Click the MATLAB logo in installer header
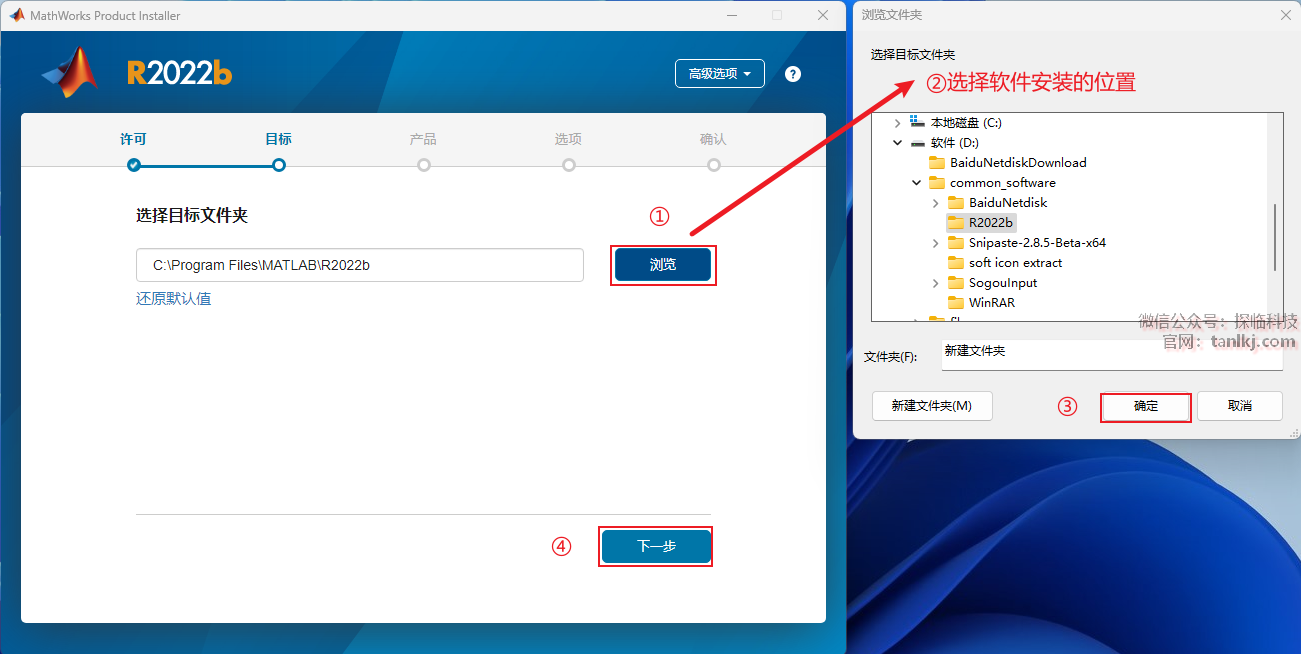Image resolution: width=1301 pixels, height=654 pixels. (71, 73)
